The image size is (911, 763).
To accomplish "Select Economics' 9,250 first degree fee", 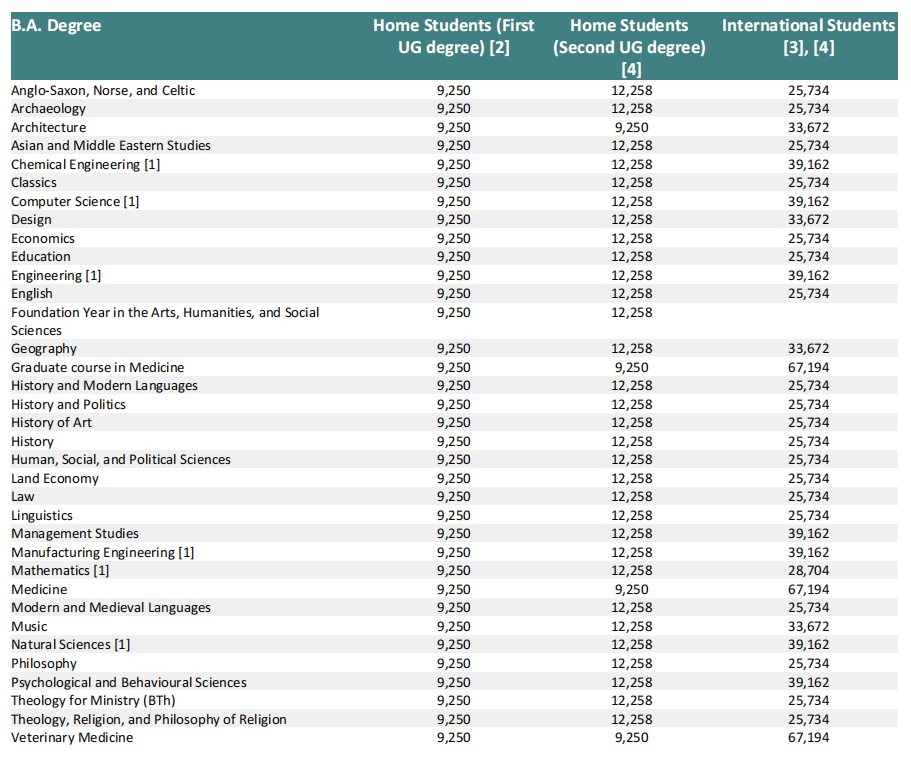I will point(453,238).
